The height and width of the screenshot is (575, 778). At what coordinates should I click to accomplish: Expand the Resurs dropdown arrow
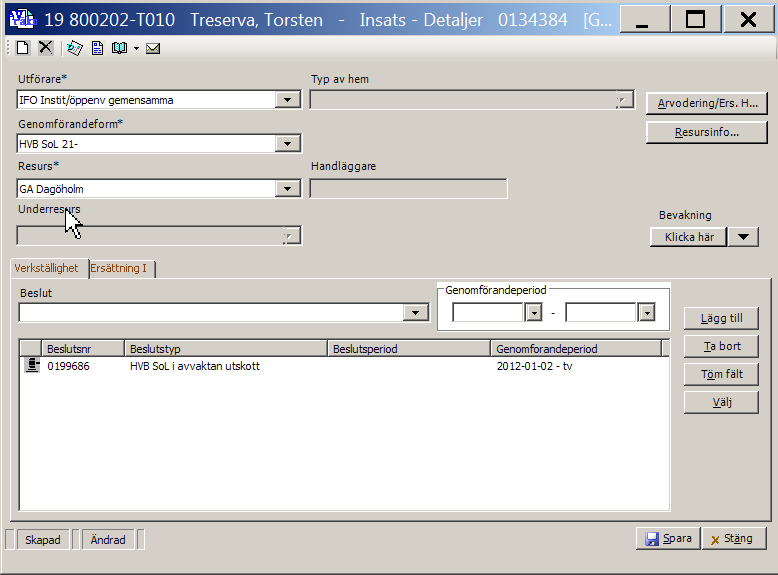tap(287, 189)
